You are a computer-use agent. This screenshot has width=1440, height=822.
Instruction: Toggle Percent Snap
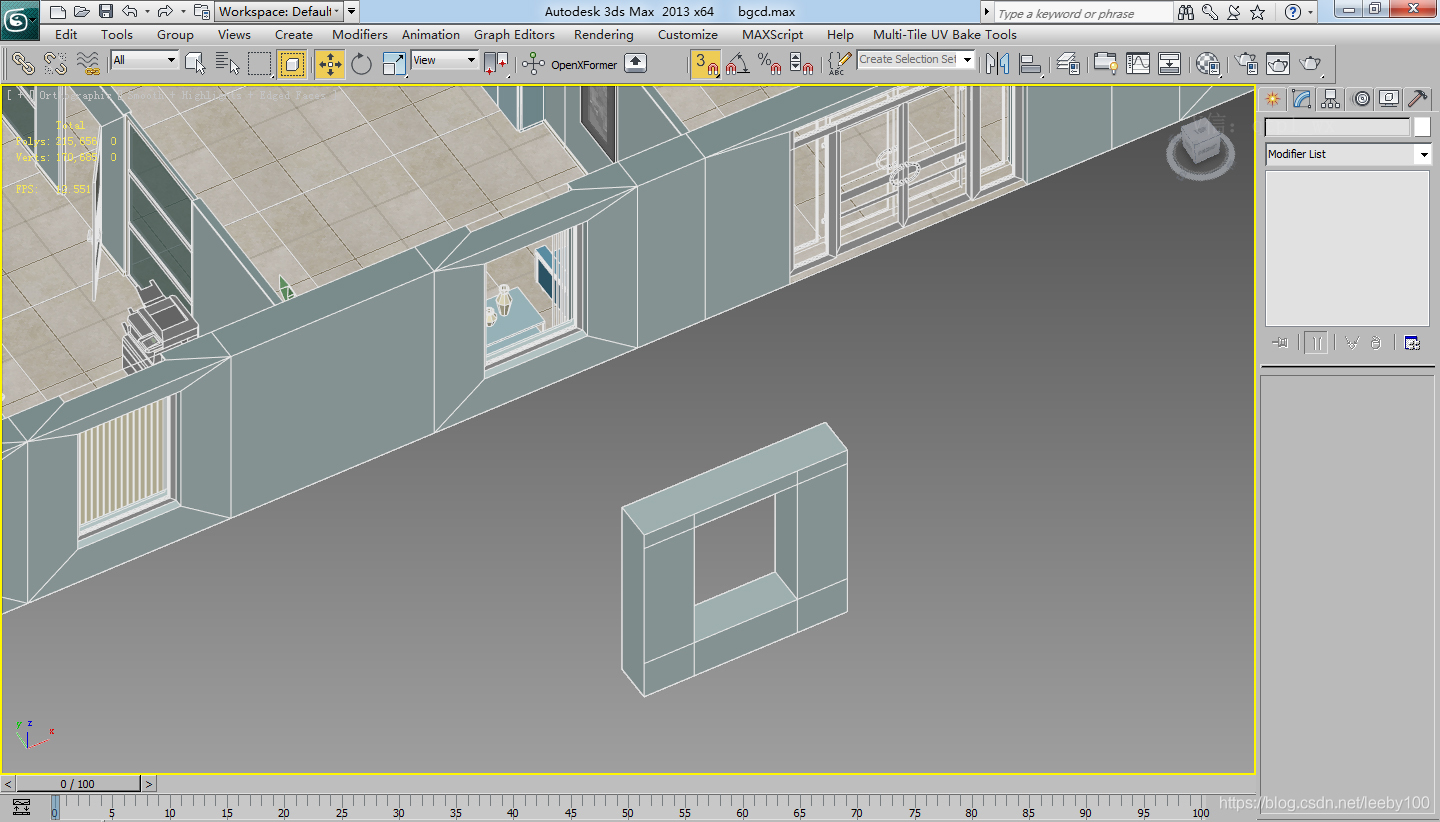pyautogui.click(x=769, y=64)
